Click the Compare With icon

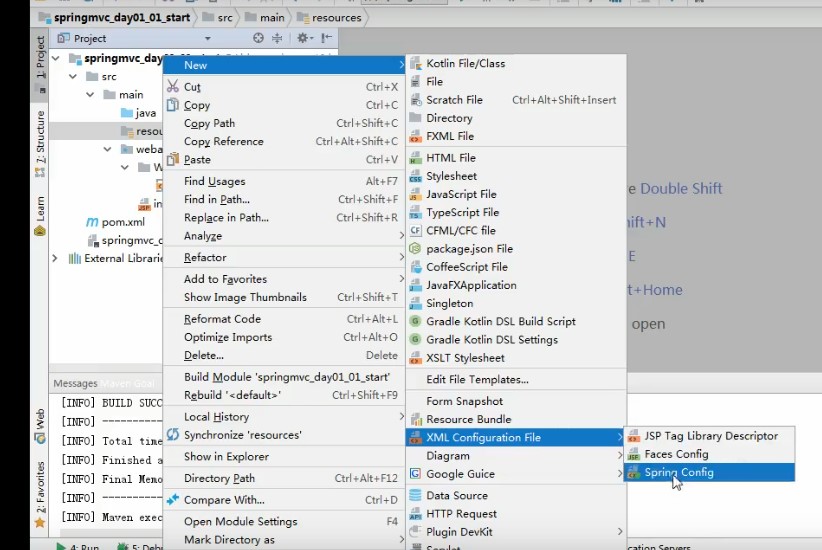172,500
